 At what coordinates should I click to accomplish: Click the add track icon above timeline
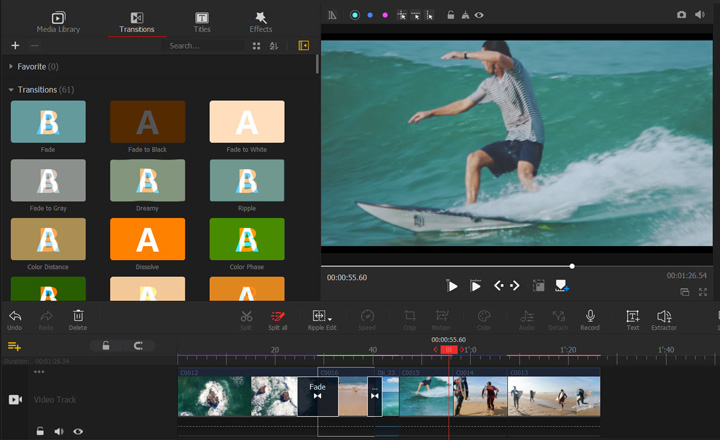point(14,346)
